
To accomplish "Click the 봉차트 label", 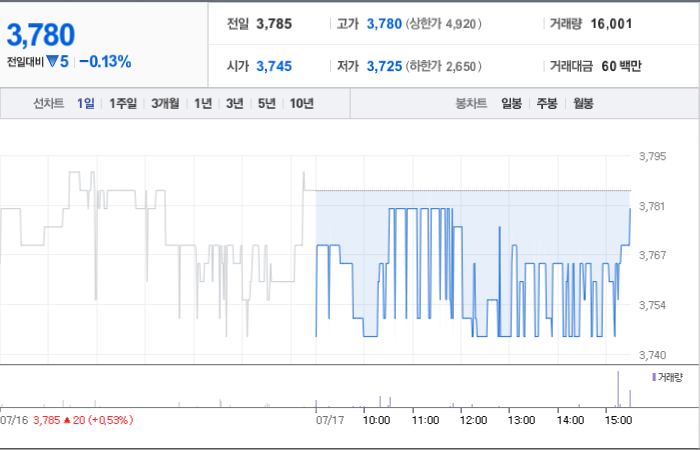I will click(x=471, y=104).
